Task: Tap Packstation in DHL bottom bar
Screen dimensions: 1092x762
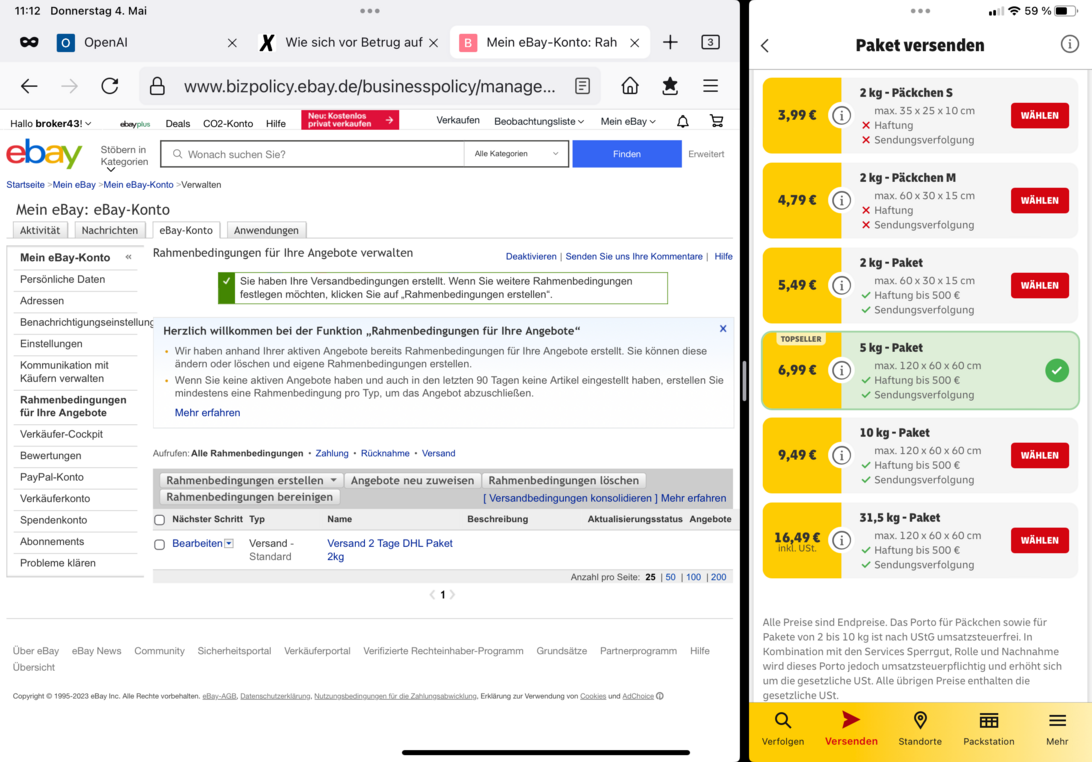Action: tap(988, 729)
